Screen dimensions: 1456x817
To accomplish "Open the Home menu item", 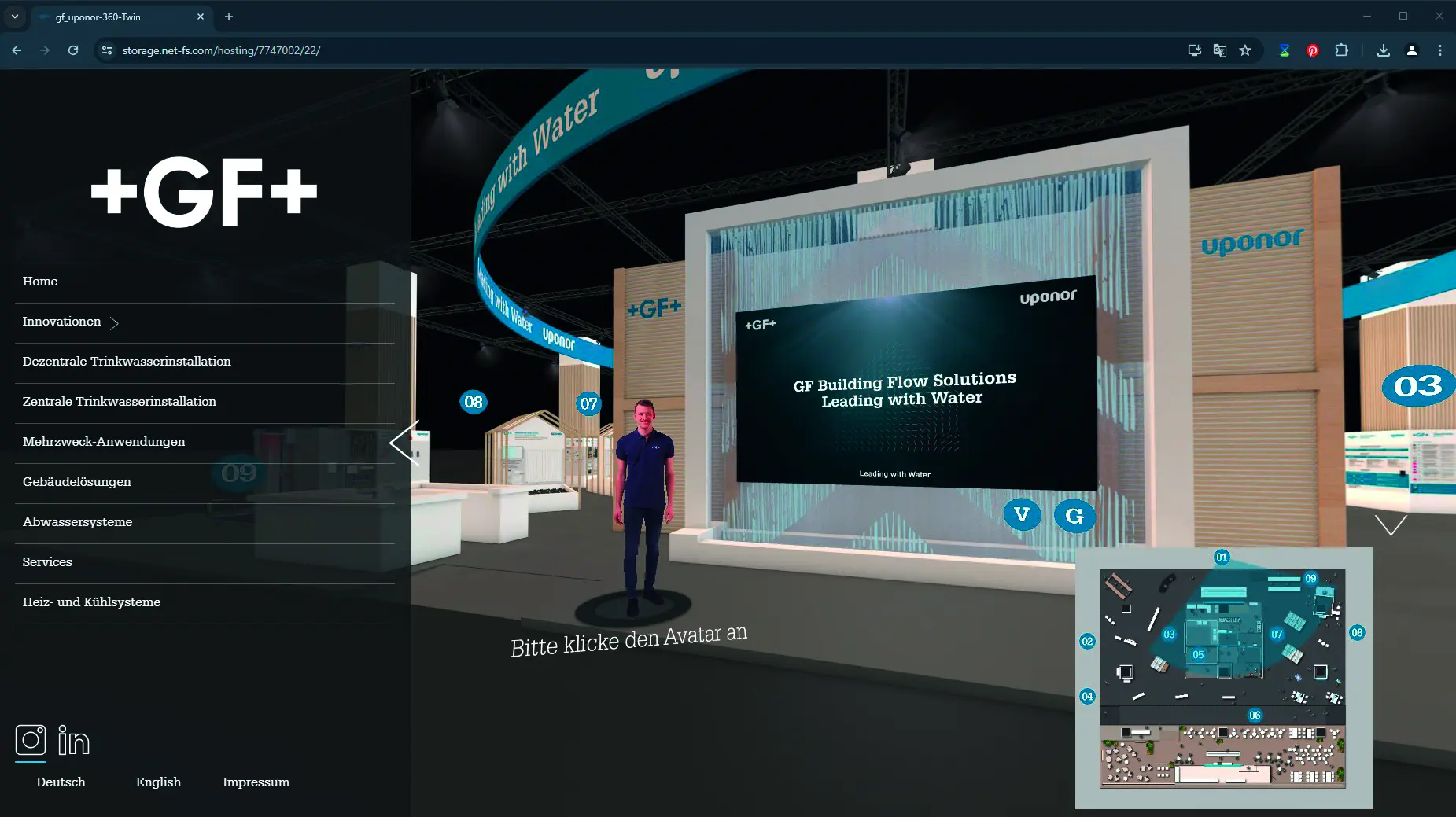I will 40,282.
